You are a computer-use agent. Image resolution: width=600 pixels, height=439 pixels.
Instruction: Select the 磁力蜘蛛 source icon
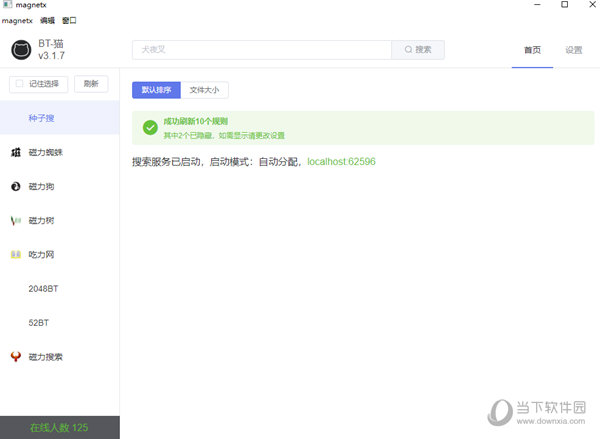pos(16,152)
